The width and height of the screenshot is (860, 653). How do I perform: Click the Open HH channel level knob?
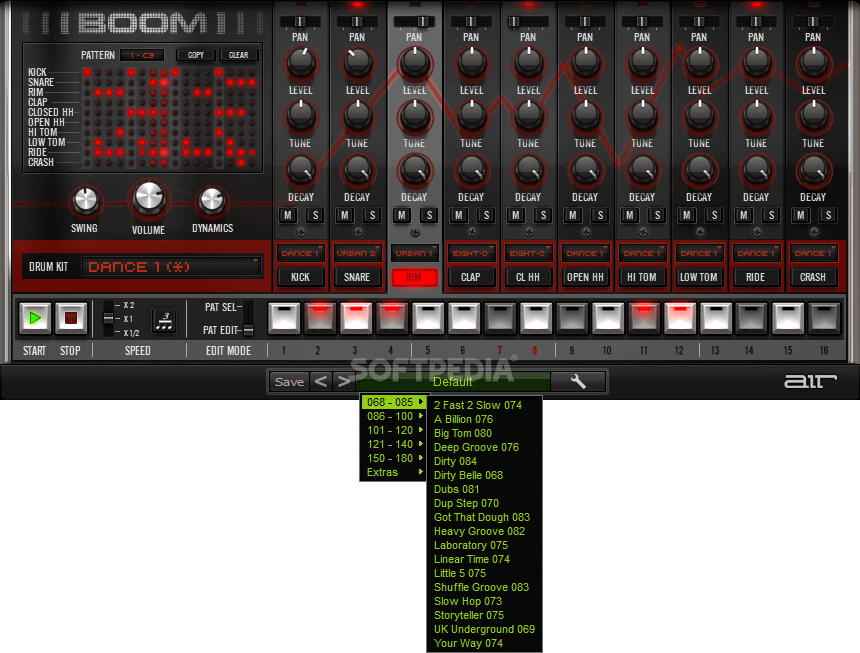click(x=585, y=63)
